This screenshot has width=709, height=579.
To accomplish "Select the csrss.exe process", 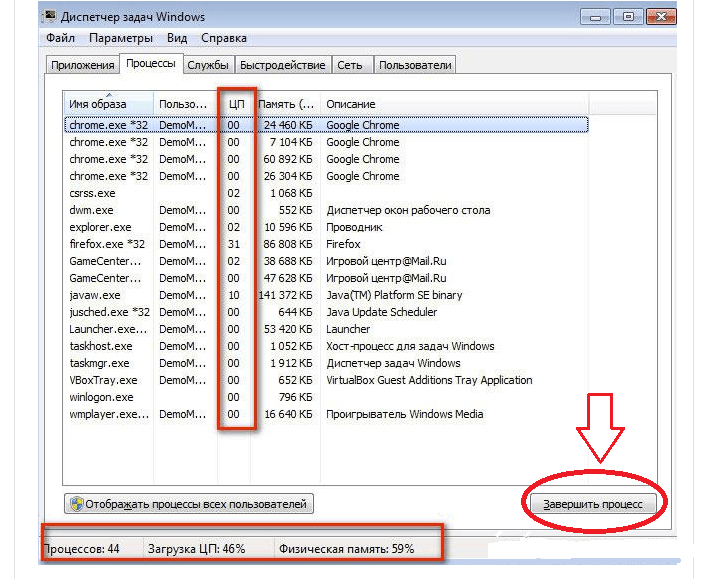I will (x=326, y=193).
